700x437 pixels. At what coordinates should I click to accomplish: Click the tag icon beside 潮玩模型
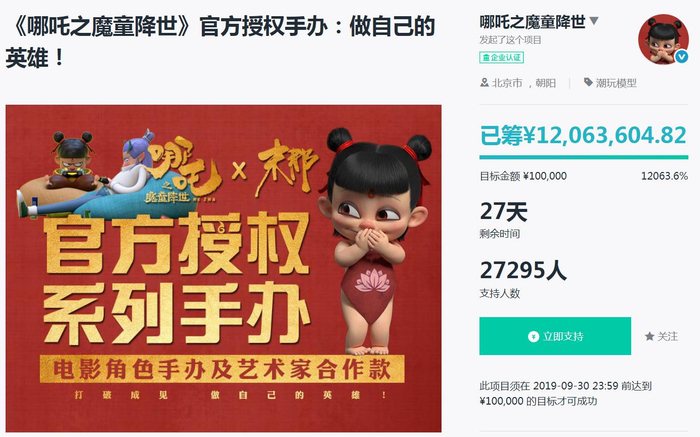(588, 82)
